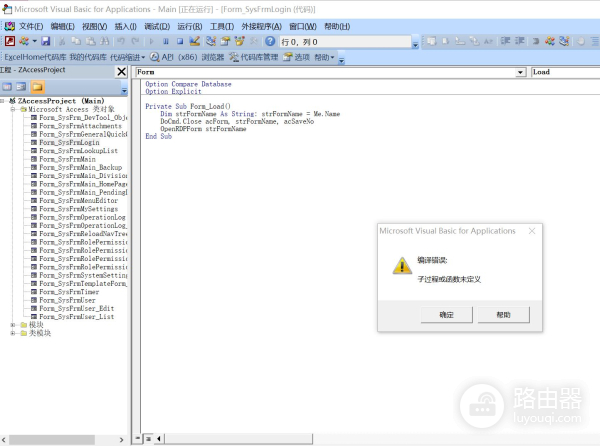
Task: Click the blue Help question mark icon
Action: 270,41
